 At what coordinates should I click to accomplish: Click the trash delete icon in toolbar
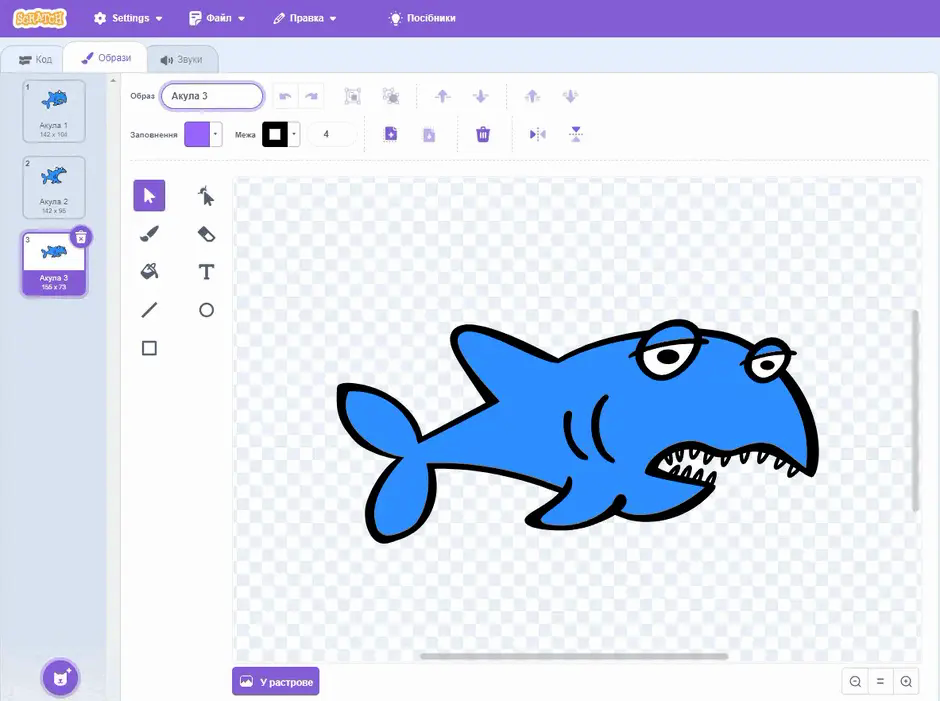coord(483,134)
